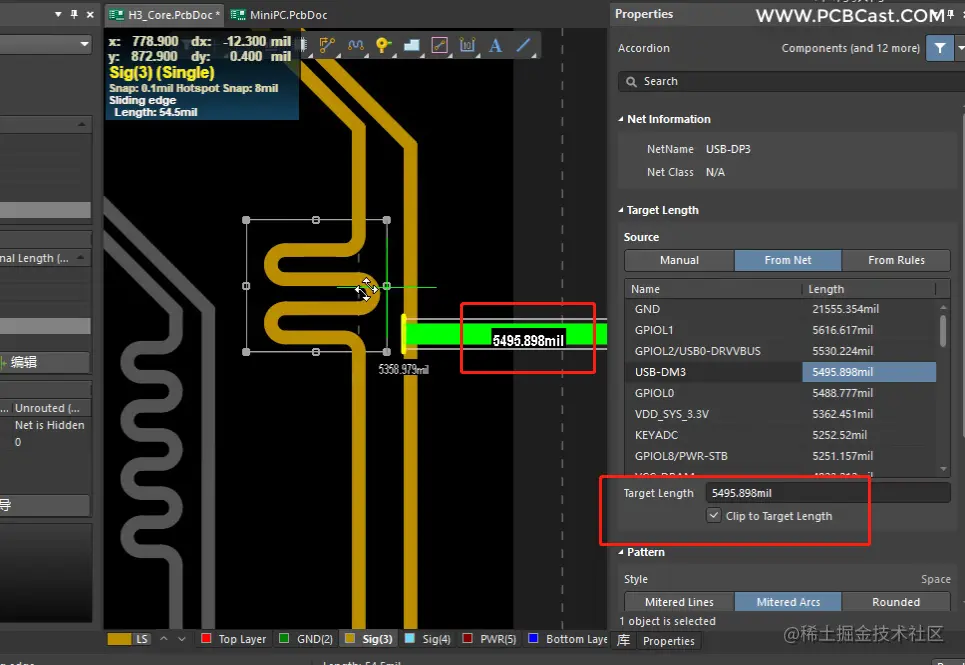Select the place text string tool
The height and width of the screenshot is (665, 965).
pyautogui.click(x=495, y=45)
